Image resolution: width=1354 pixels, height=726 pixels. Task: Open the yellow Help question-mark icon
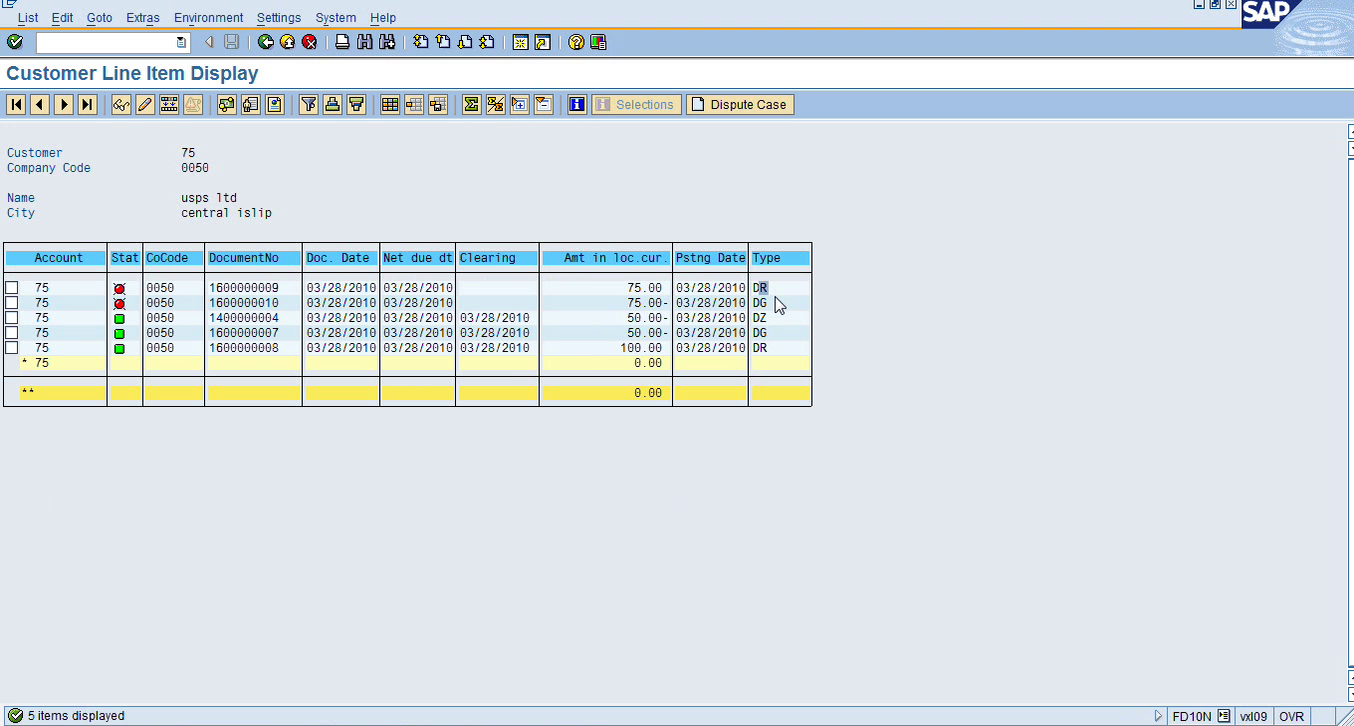pos(576,42)
